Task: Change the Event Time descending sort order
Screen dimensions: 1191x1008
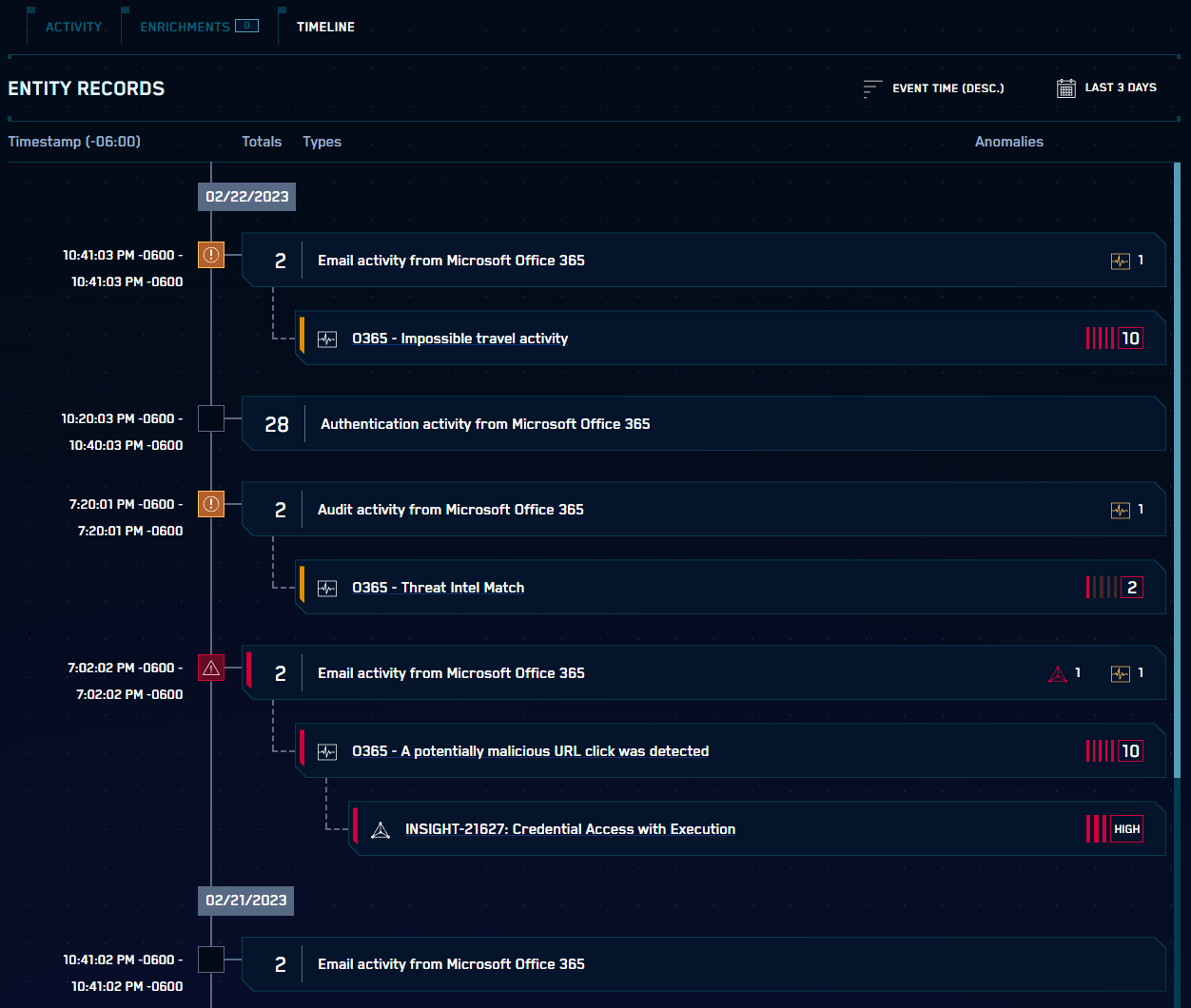Action: [x=948, y=88]
